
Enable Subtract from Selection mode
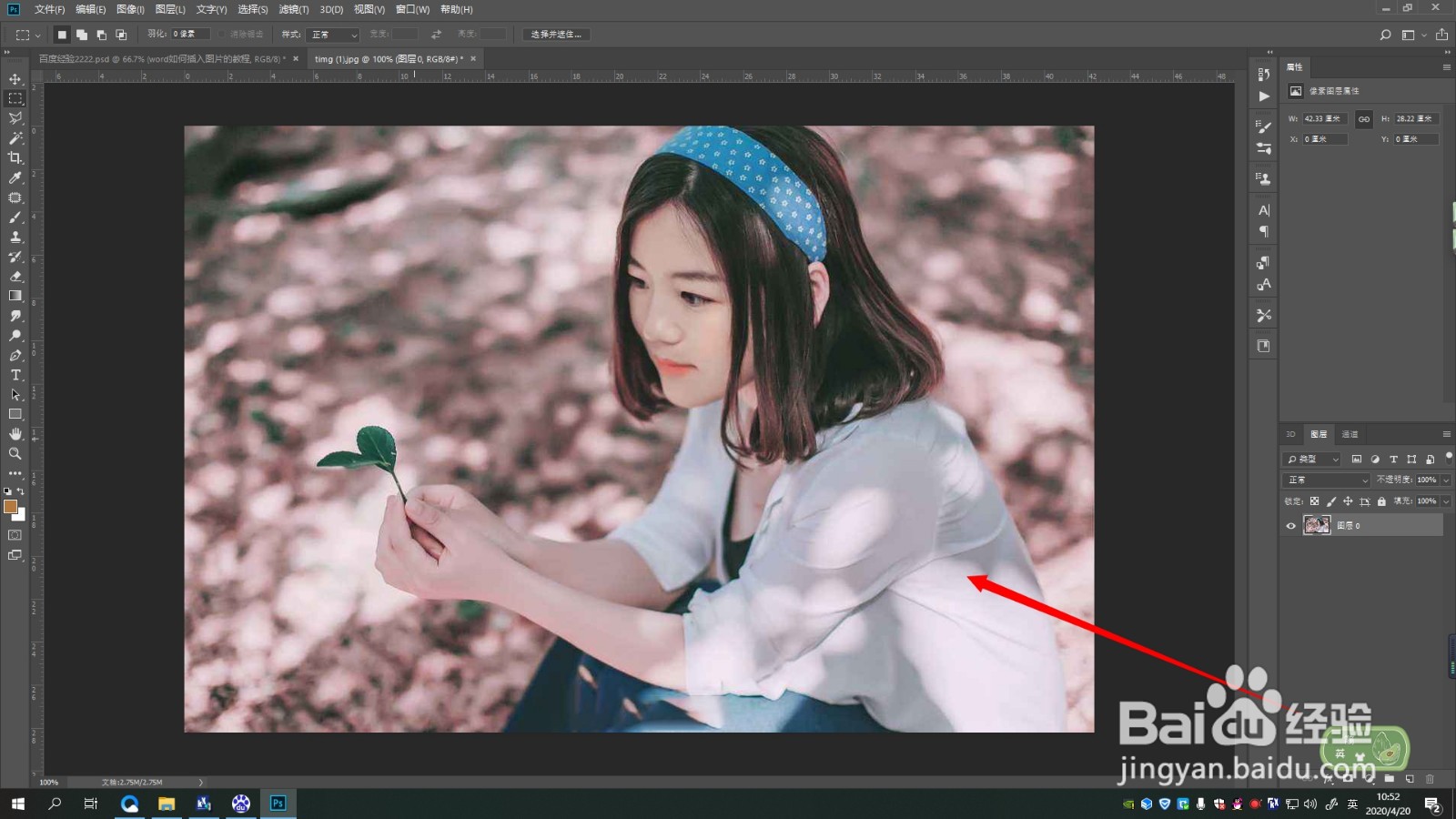[101, 35]
